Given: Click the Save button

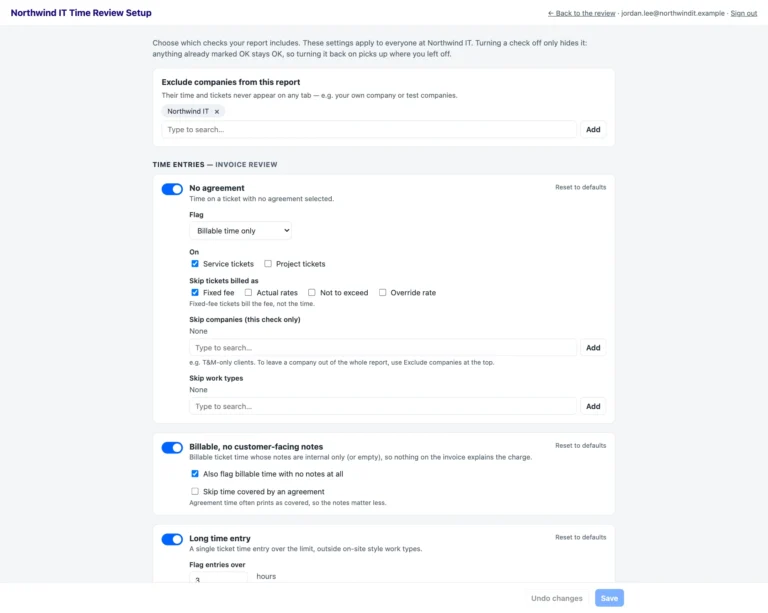Looking at the screenshot, I should [x=609, y=598].
